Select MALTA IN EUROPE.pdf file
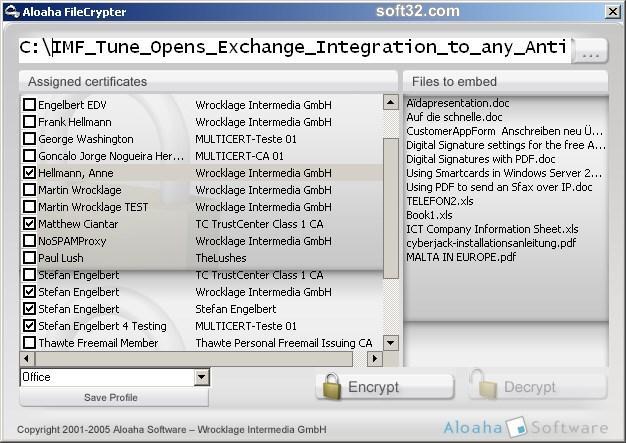 pos(461,257)
